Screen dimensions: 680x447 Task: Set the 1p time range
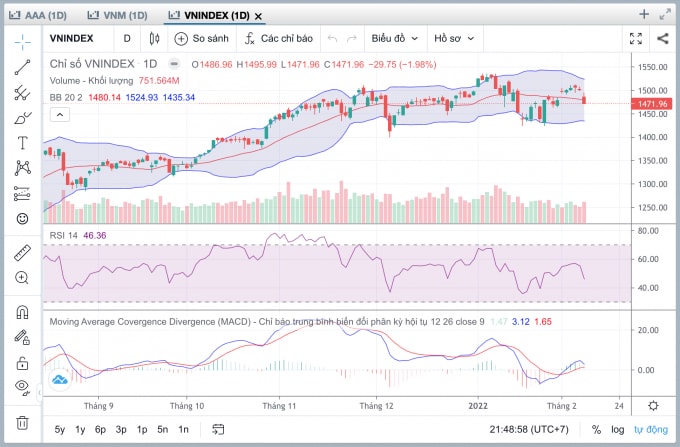142,430
